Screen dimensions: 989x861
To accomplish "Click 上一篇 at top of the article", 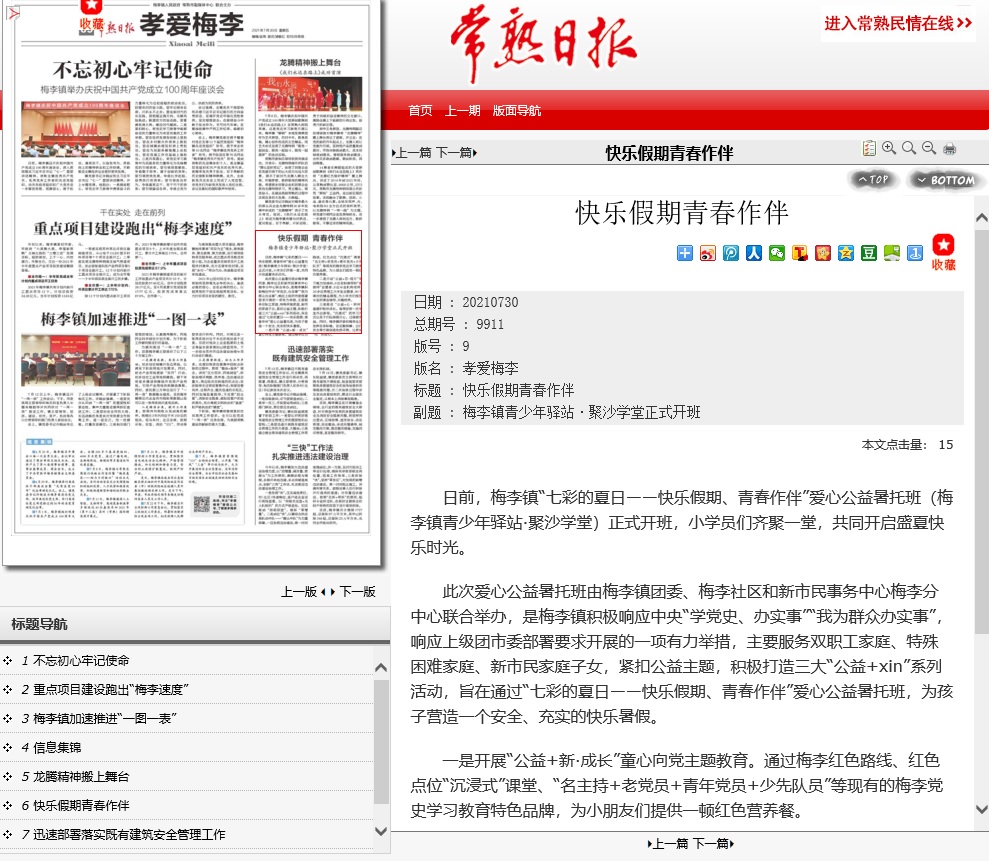I will [x=413, y=153].
